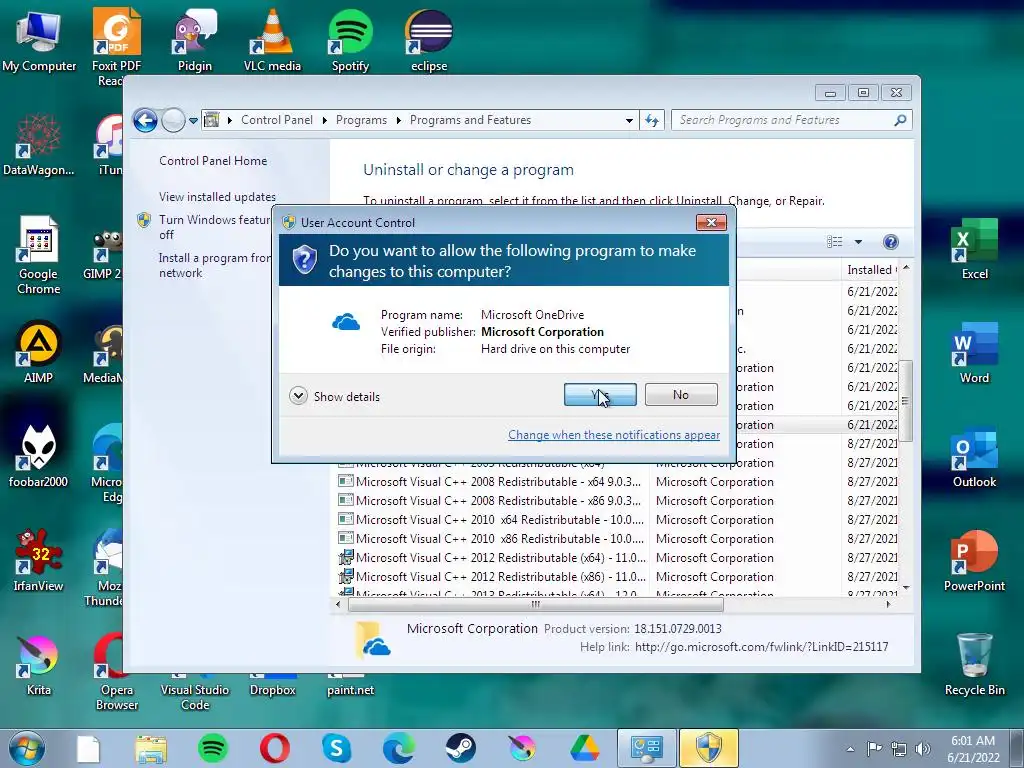Open Visual Studio Code desktop shortcut
This screenshot has width=1024, height=768.
coord(195,692)
